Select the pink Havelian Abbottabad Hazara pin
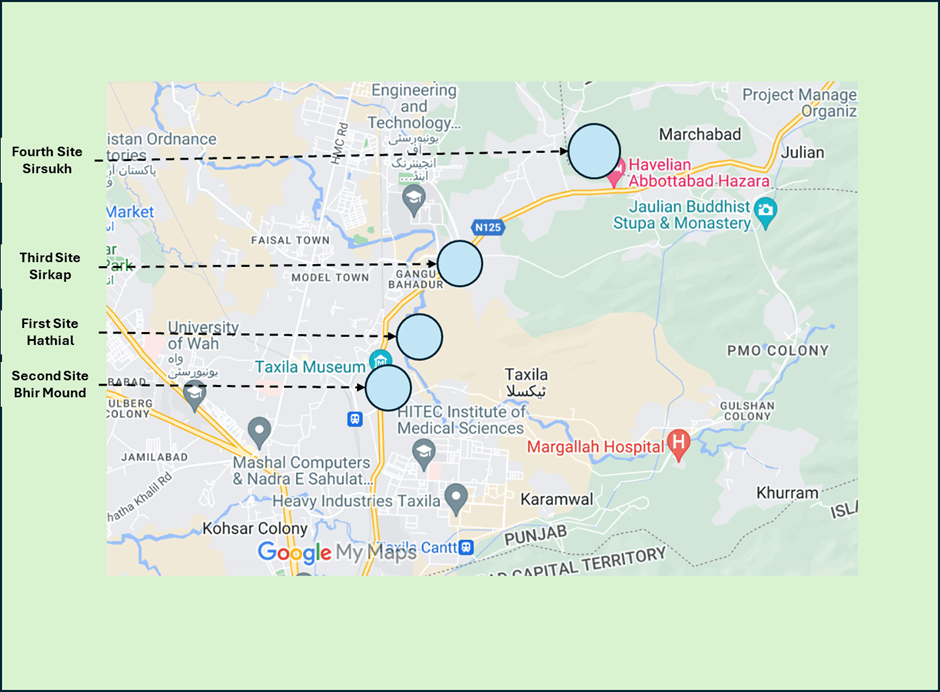This screenshot has height=692, width=940. [x=618, y=171]
